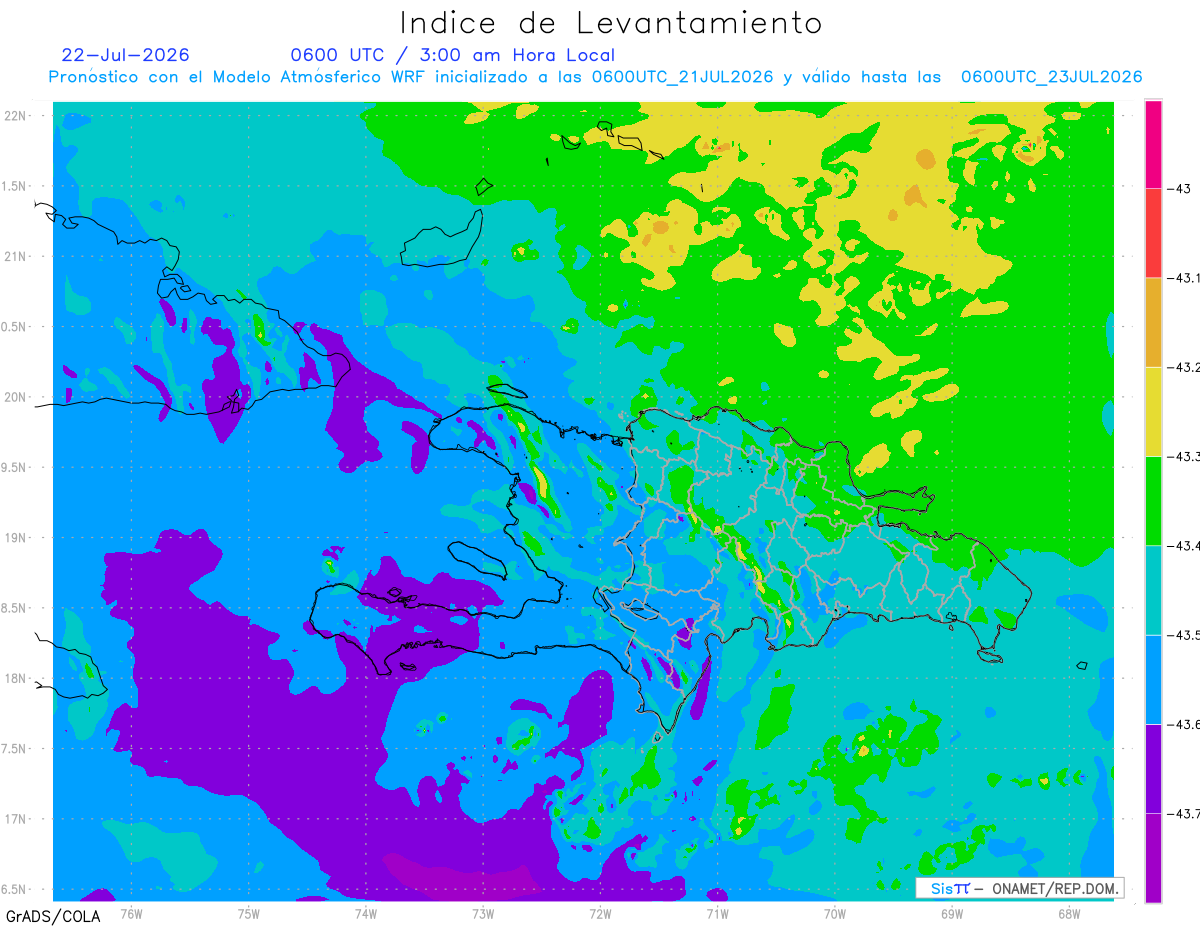The image size is (1200, 927).
Task: Click the '76W' longitude label
Action: click(x=131, y=912)
